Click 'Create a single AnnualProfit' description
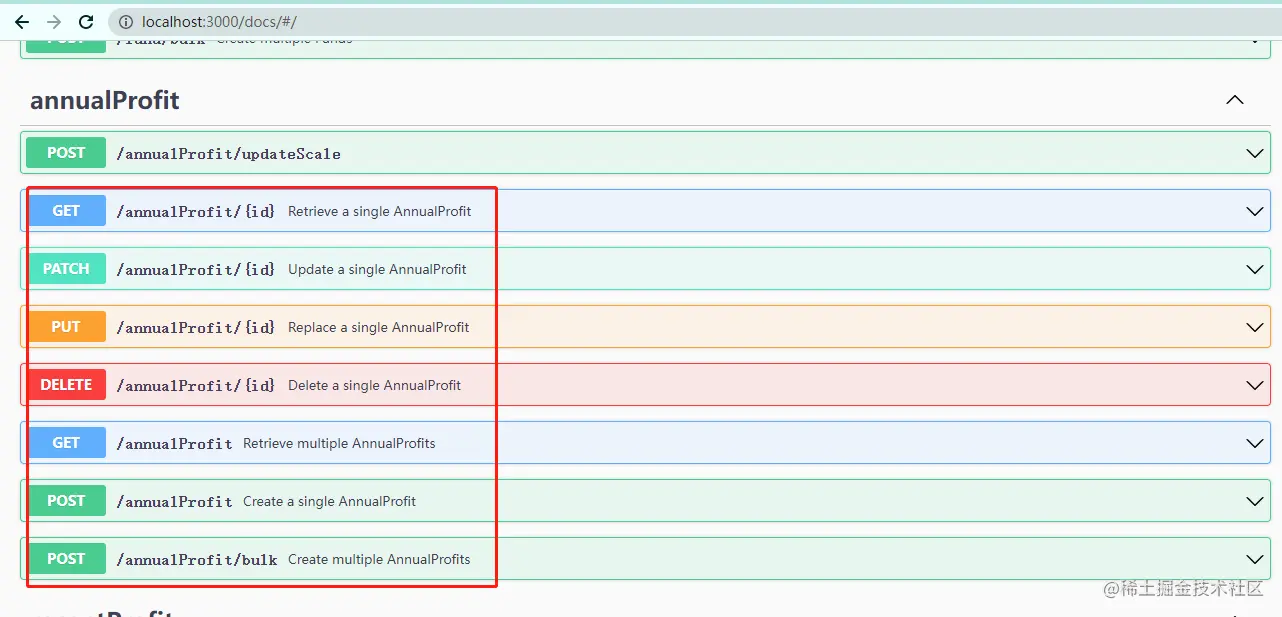This screenshot has width=1282, height=617. (x=330, y=502)
